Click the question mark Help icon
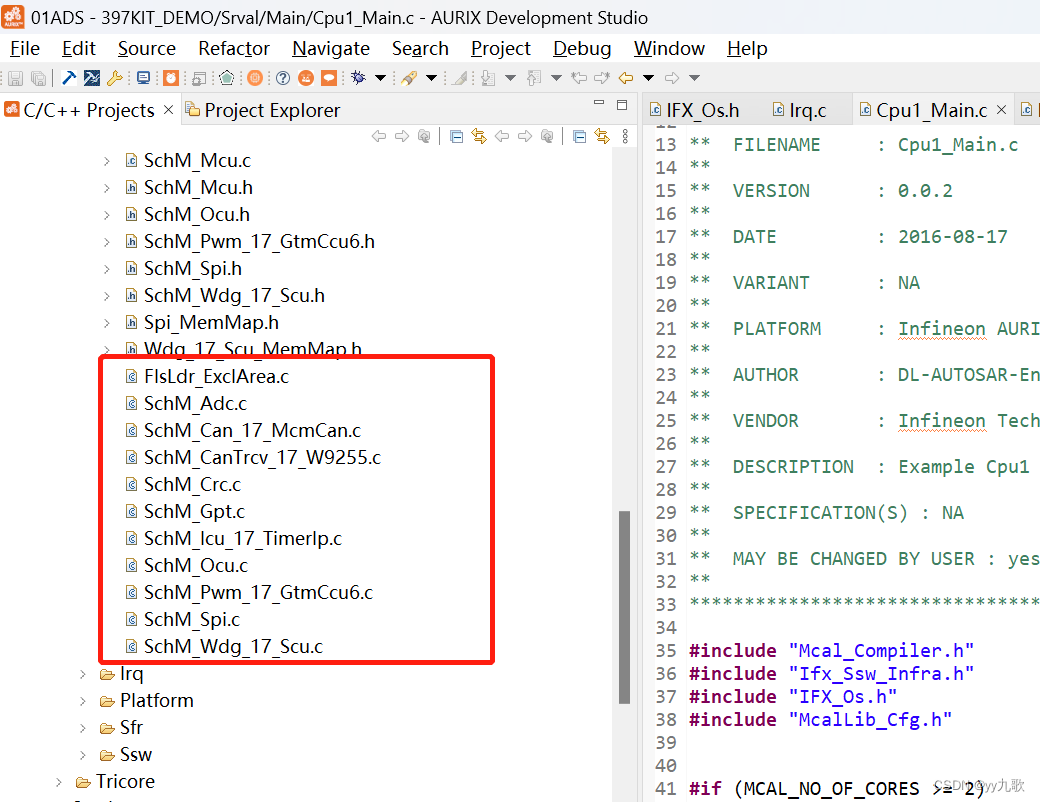 (283, 78)
